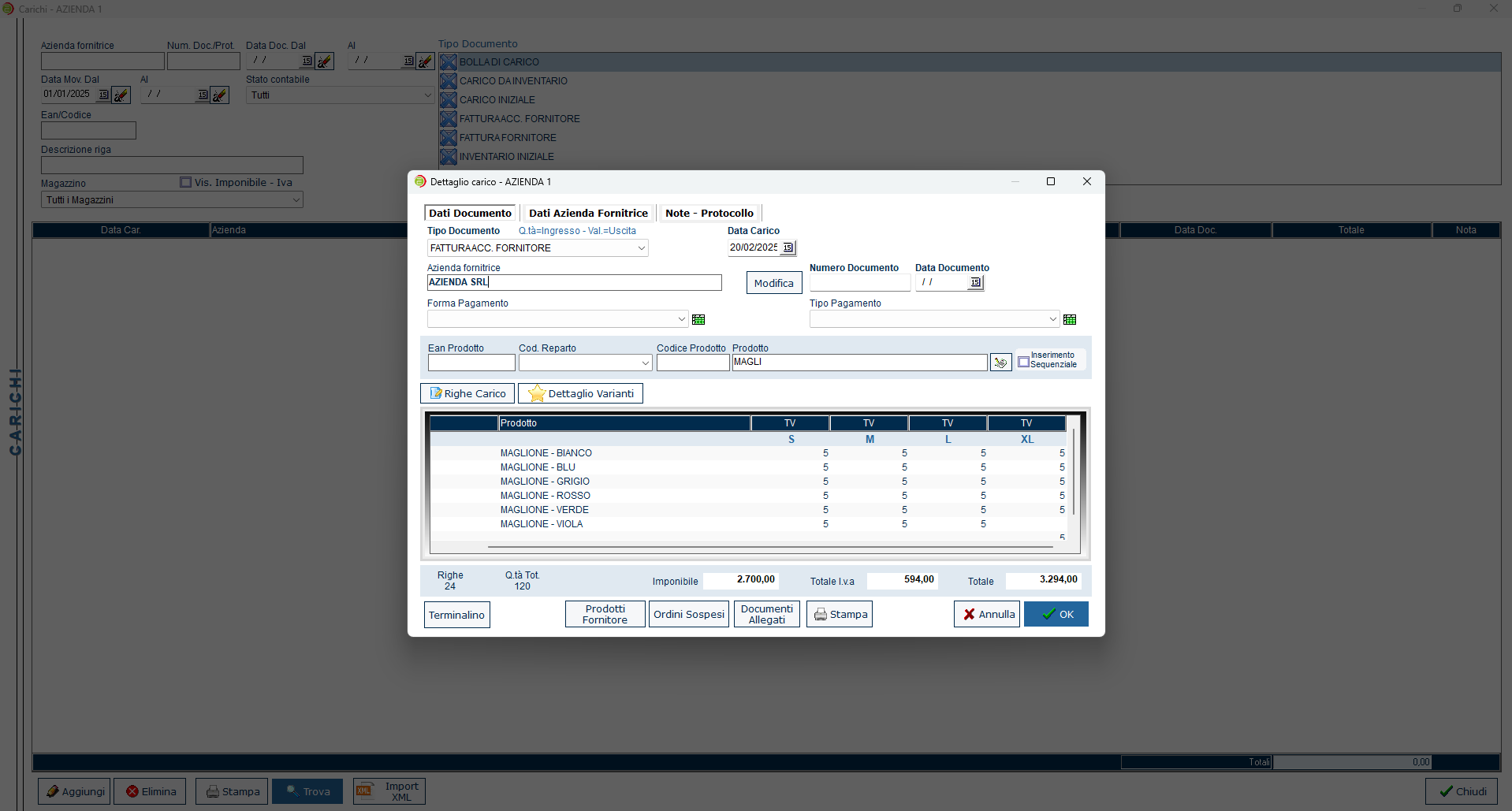The width and height of the screenshot is (1512, 811).
Task: Expand the Tipo Documento dropdown
Action: (641, 248)
